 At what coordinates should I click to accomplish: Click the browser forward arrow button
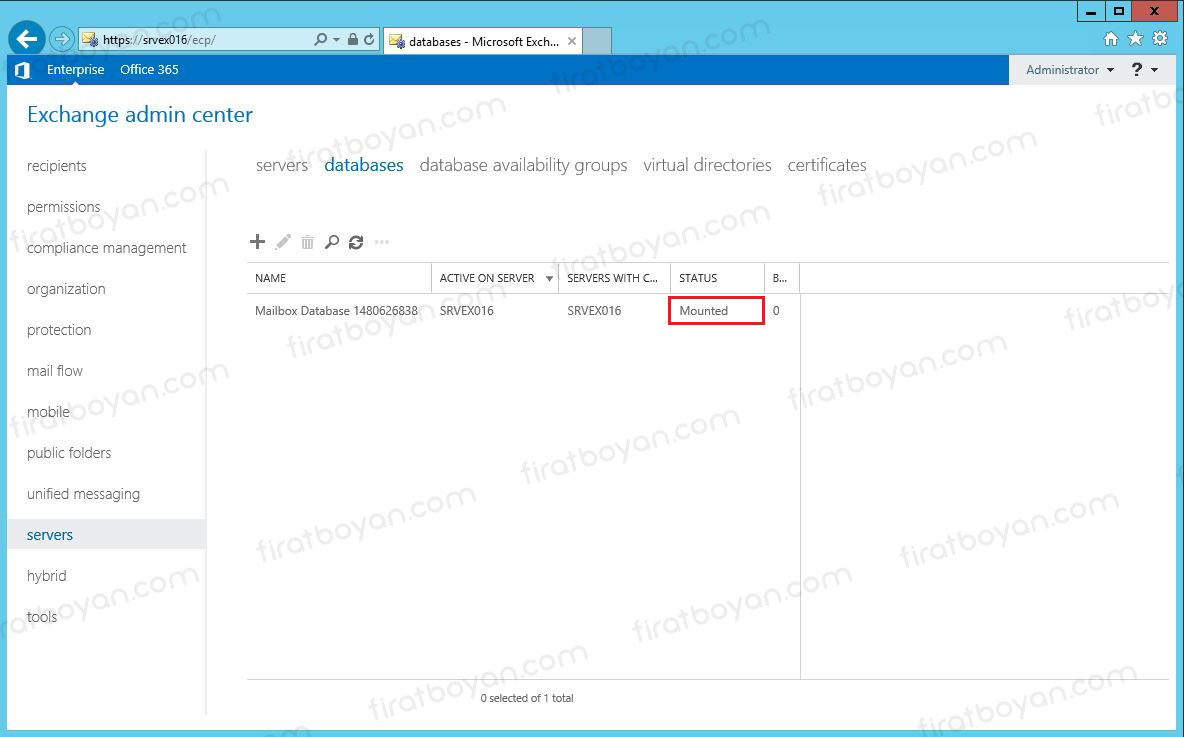62,39
